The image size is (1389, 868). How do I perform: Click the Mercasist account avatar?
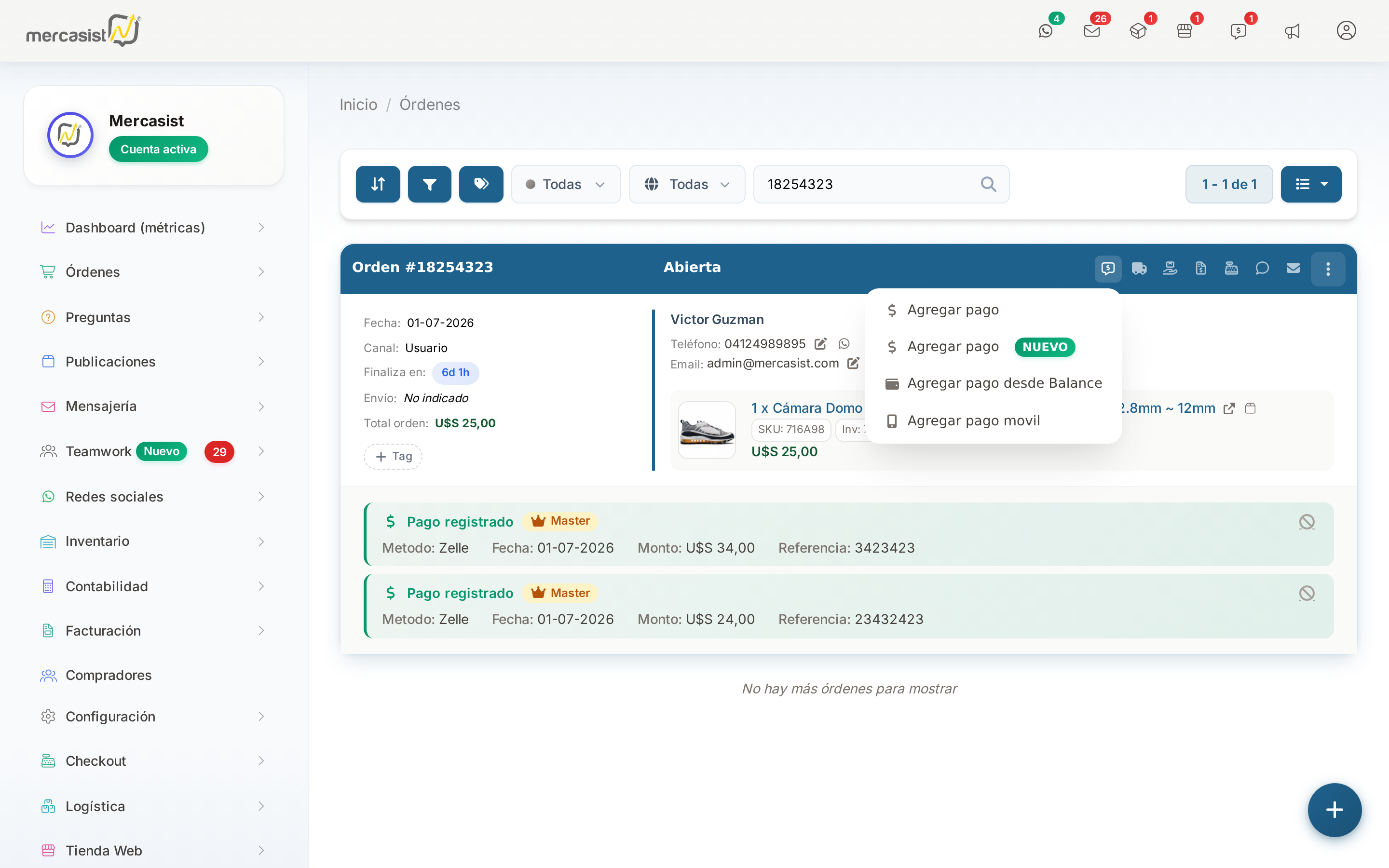pyautogui.click(x=70, y=136)
